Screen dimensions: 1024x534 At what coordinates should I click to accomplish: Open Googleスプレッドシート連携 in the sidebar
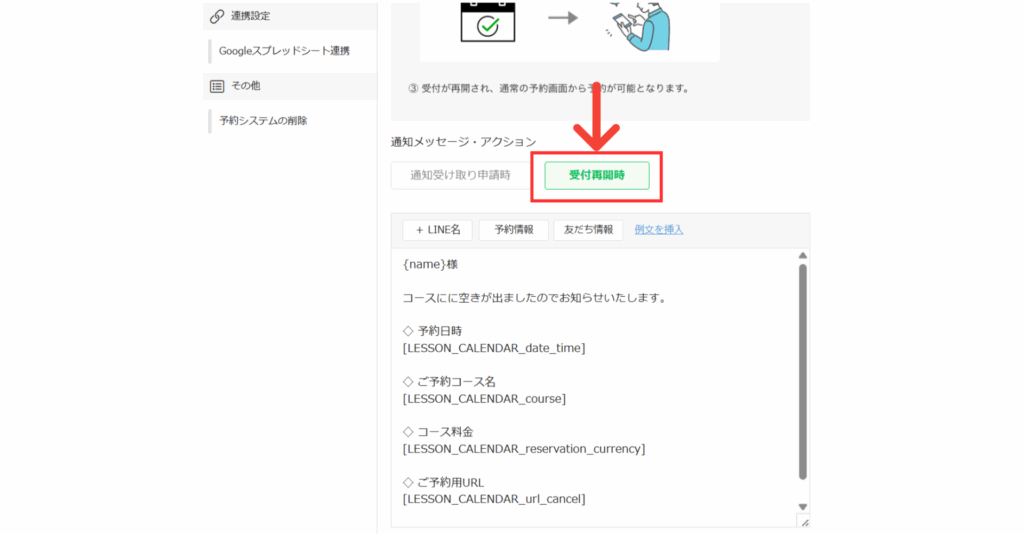pos(284,51)
